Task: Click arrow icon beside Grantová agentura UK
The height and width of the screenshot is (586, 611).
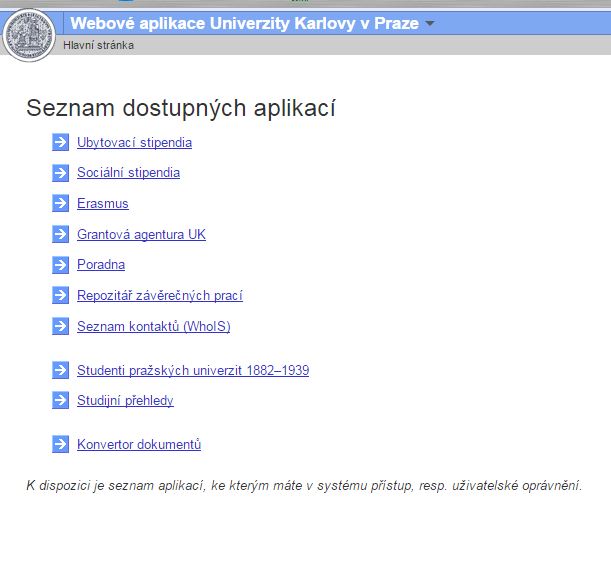Action: tap(60, 235)
